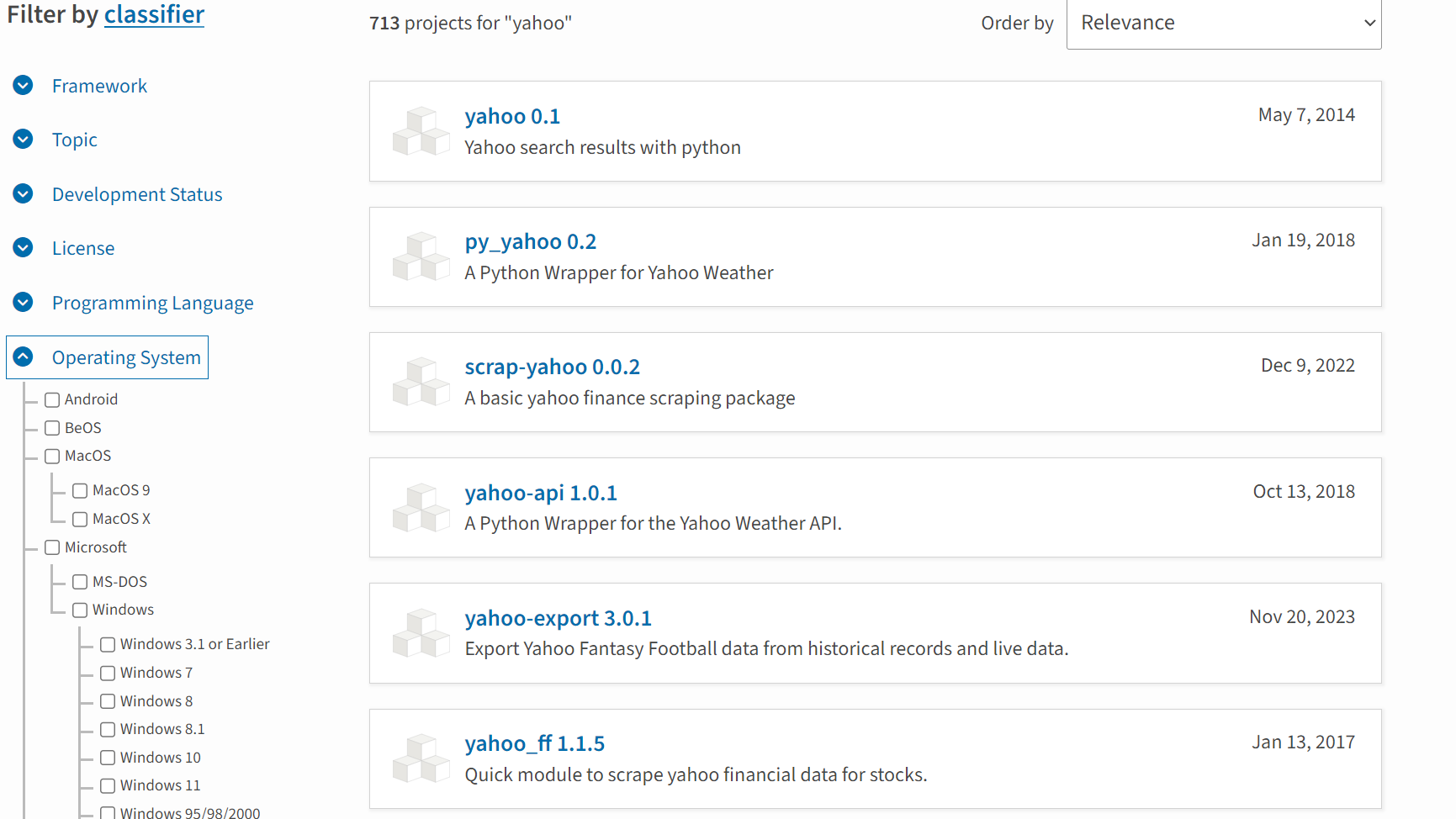Open the classifier link in the filter heading

click(154, 14)
